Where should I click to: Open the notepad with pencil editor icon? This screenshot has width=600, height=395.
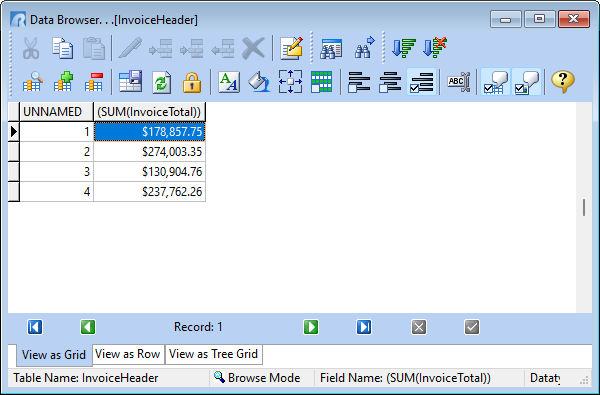click(291, 48)
